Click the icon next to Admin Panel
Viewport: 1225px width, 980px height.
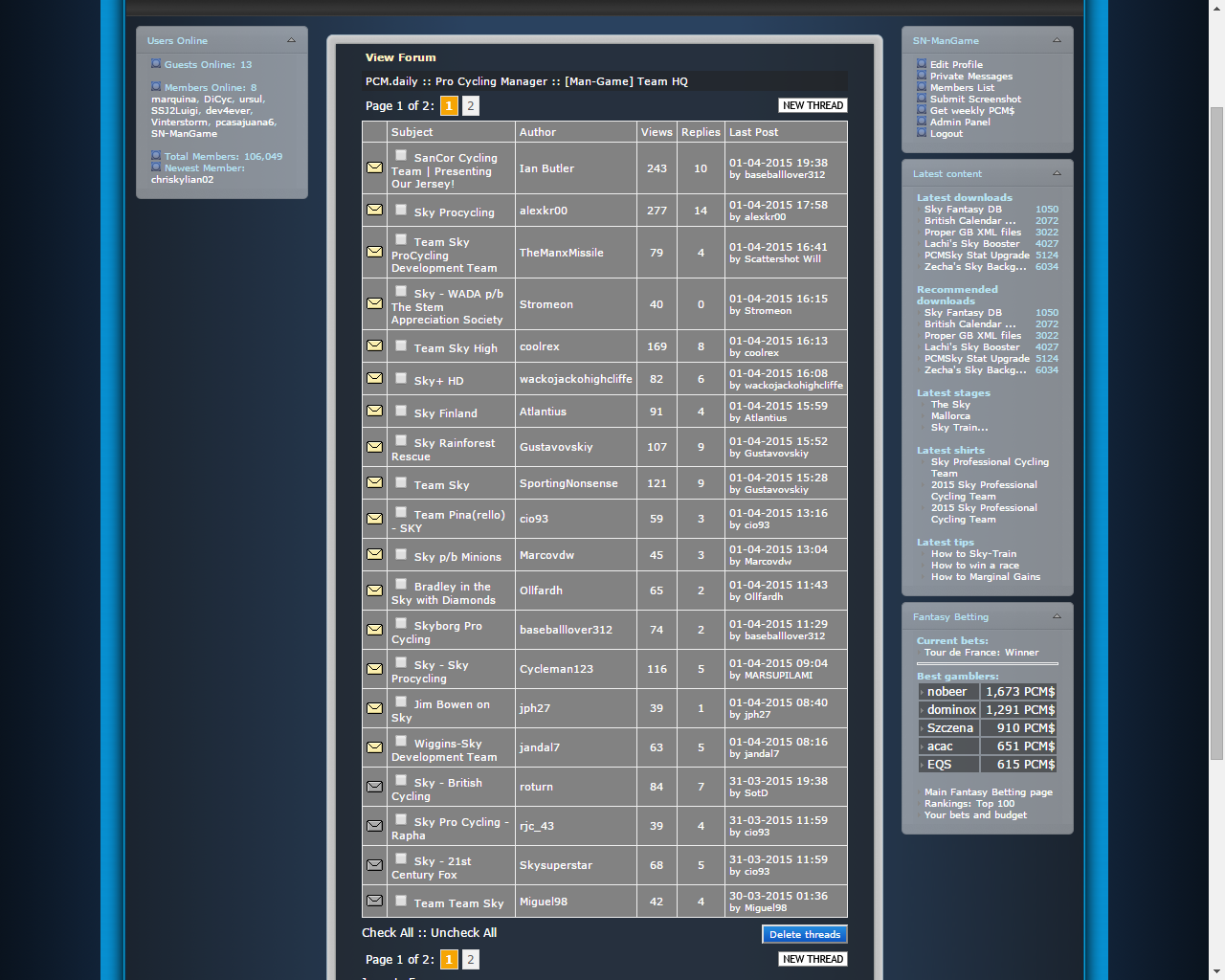point(922,122)
